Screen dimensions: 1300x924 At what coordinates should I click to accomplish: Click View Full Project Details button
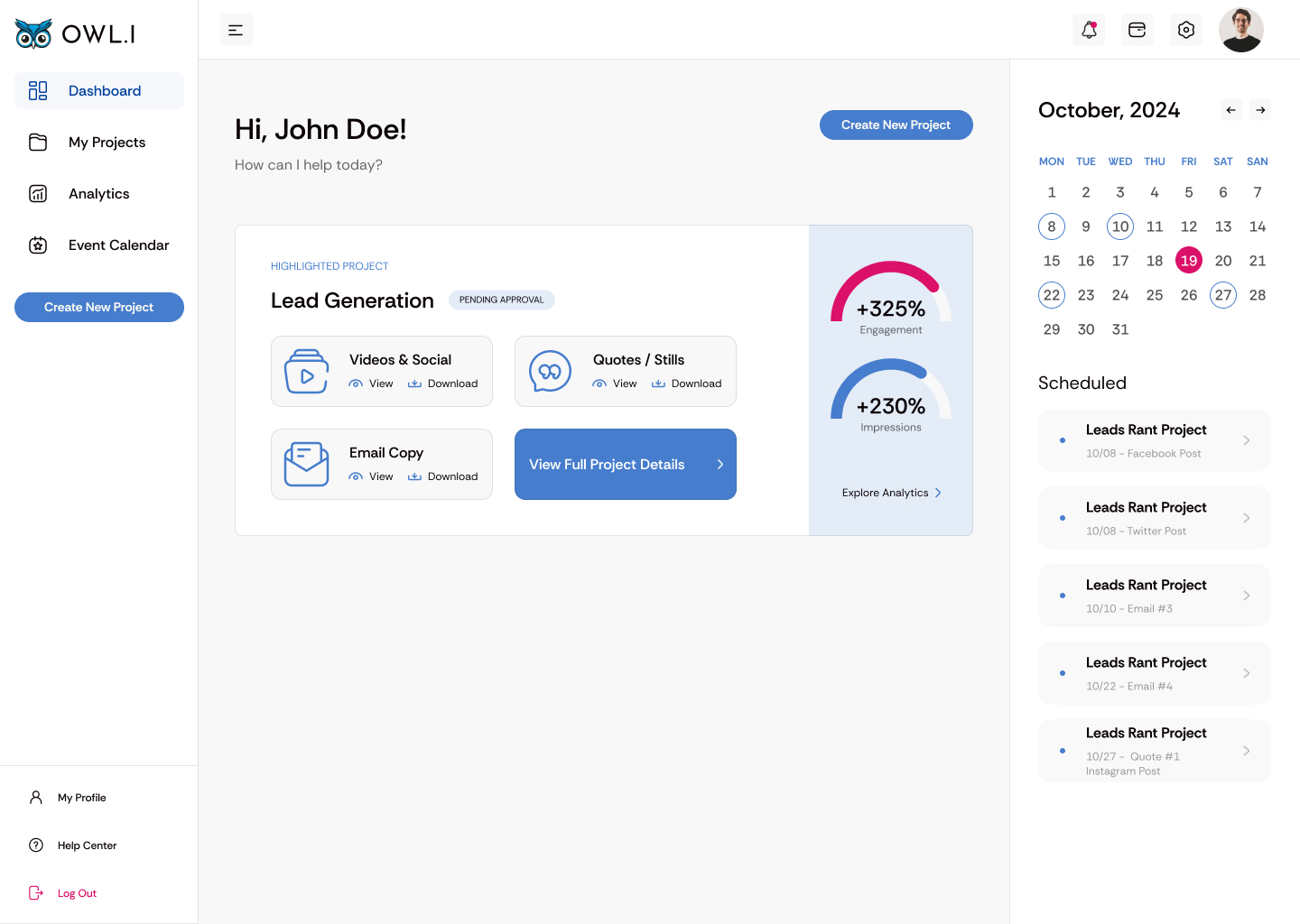(626, 465)
